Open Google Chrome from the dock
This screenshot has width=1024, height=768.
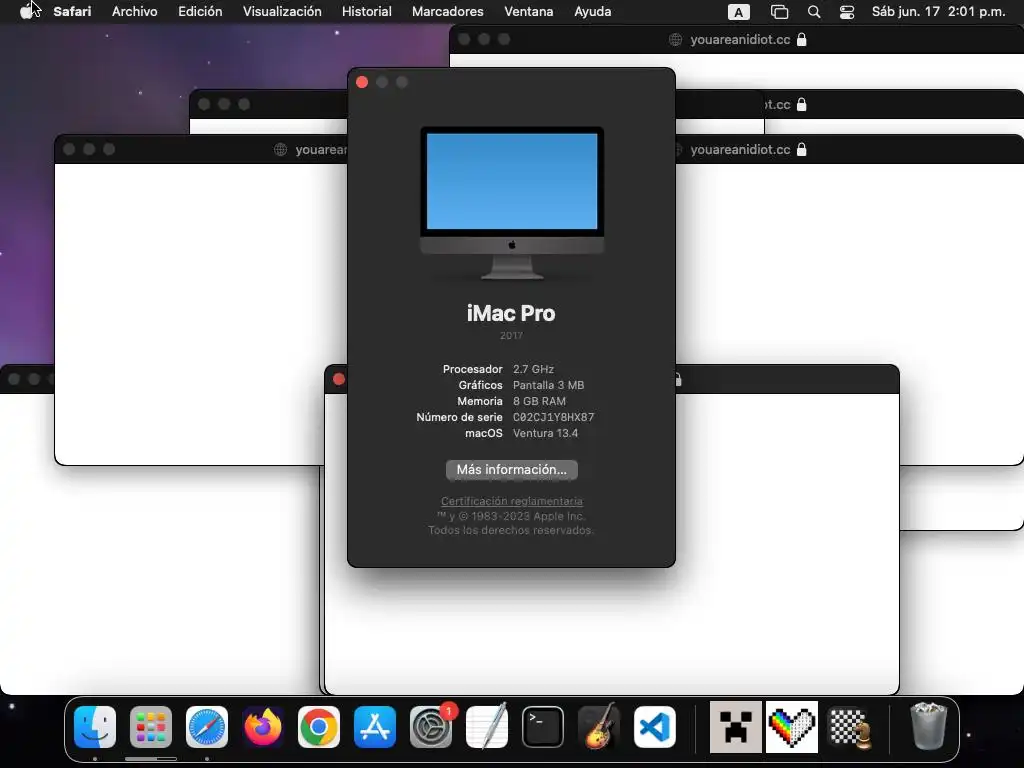coord(319,727)
